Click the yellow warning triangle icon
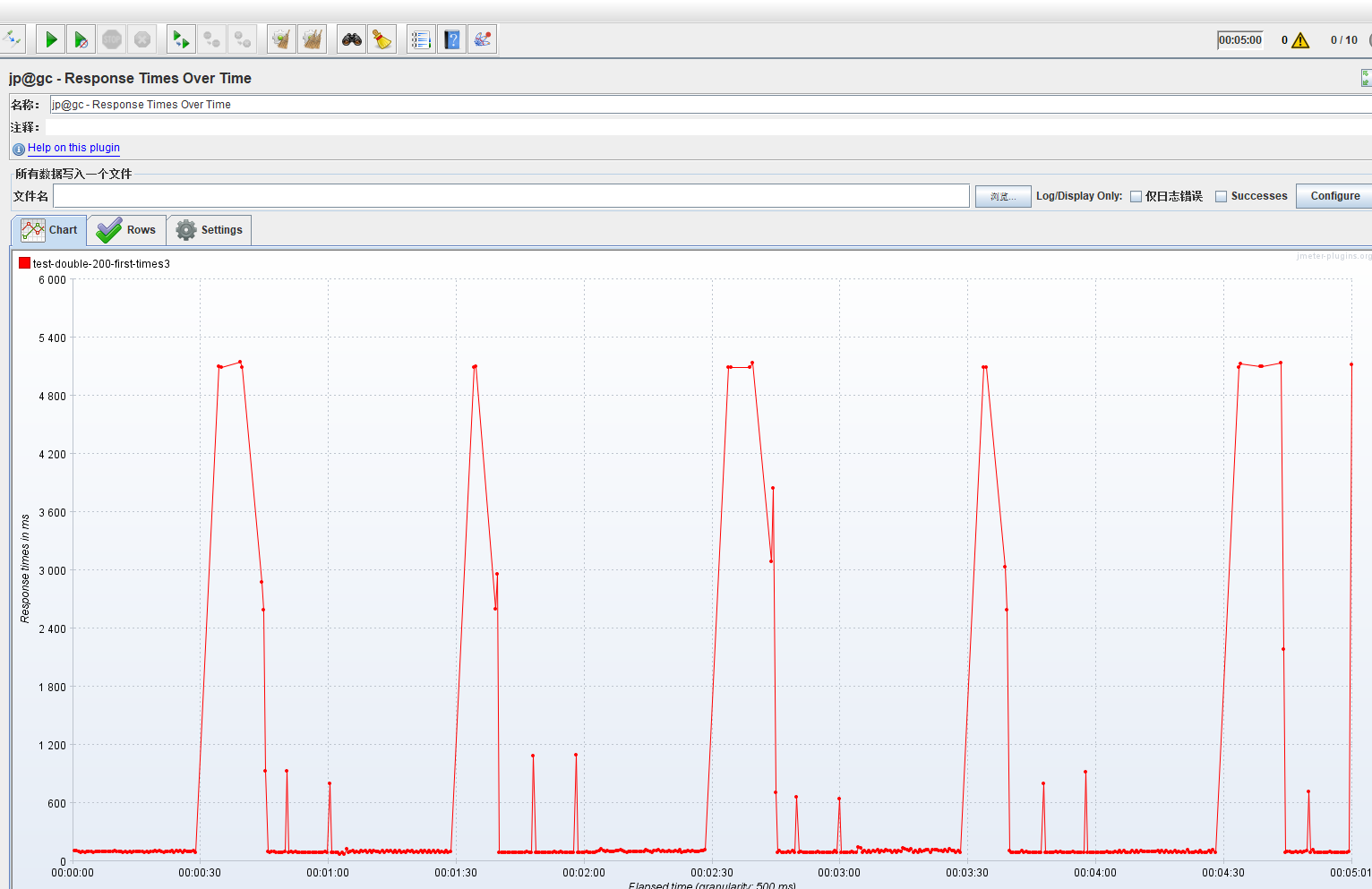The width and height of the screenshot is (1372, 889). point(1300,40)
